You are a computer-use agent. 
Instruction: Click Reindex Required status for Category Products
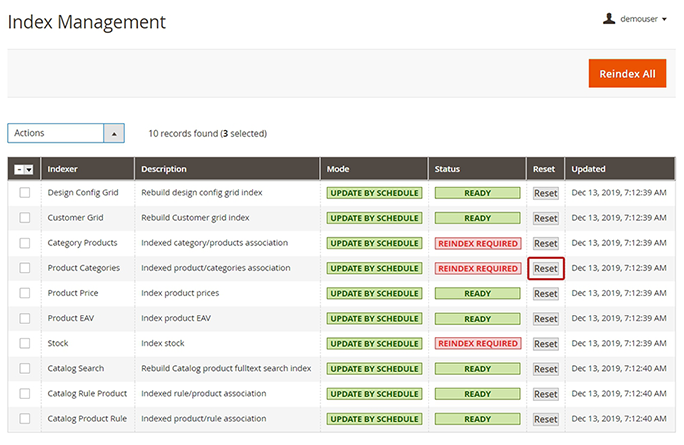tap(477, 243)
